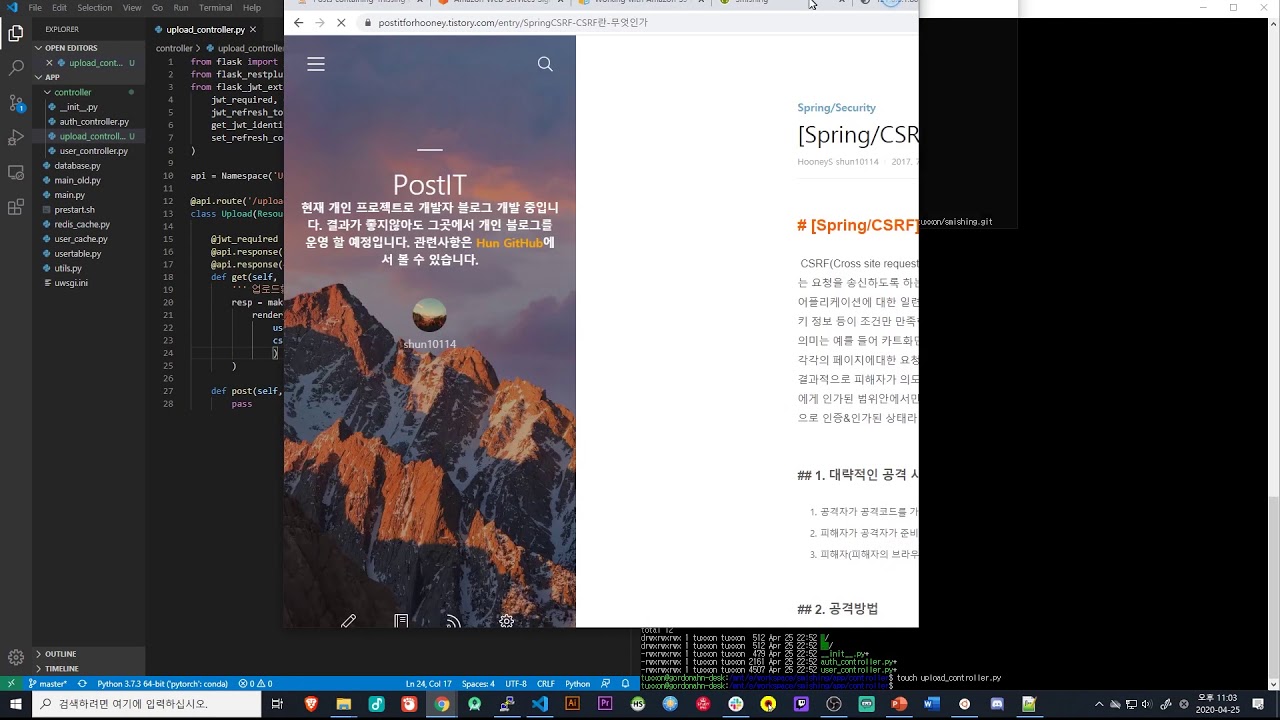Image resolution: width=1280 pixels, height=720 pixels.
Task: Click the errors and warnings count
Action: [255, 684]
